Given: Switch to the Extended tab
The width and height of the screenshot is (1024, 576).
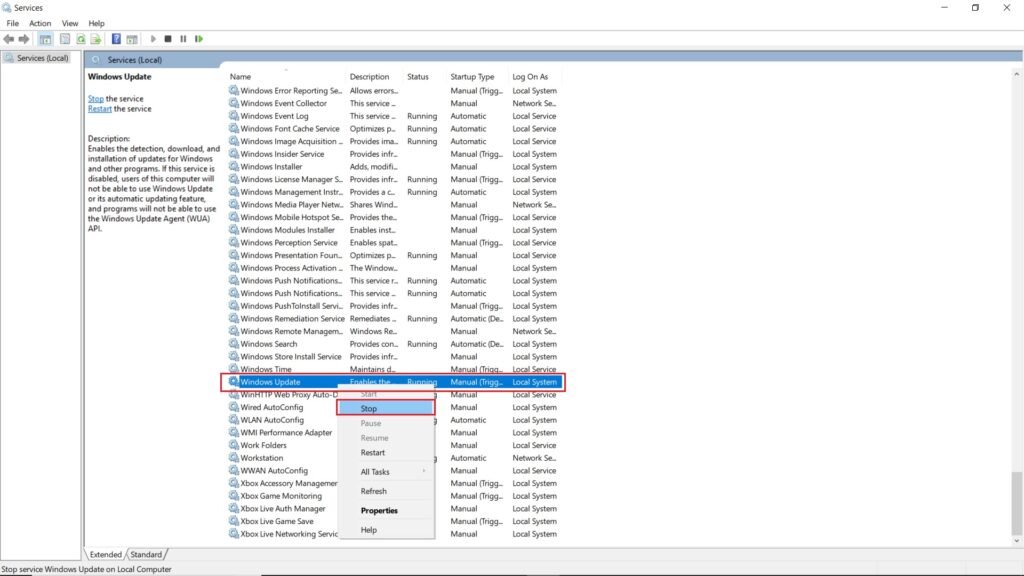Looking at the screenshot, I should point(105,554).
